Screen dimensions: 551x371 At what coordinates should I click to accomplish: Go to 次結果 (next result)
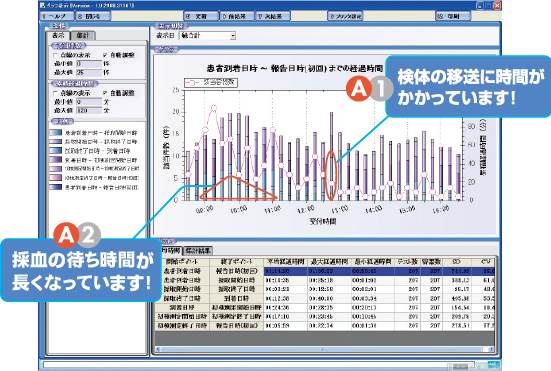pos(273,16)
